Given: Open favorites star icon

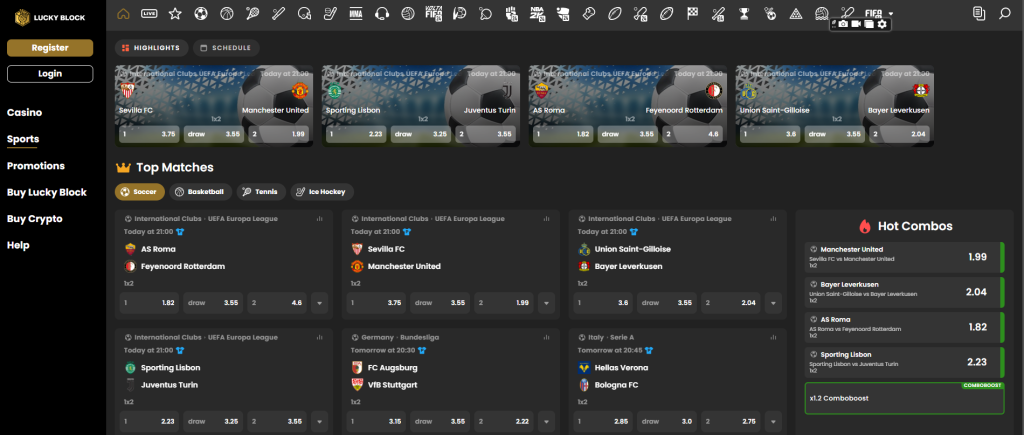Looking at the screenshot, I should coord(175,13).
